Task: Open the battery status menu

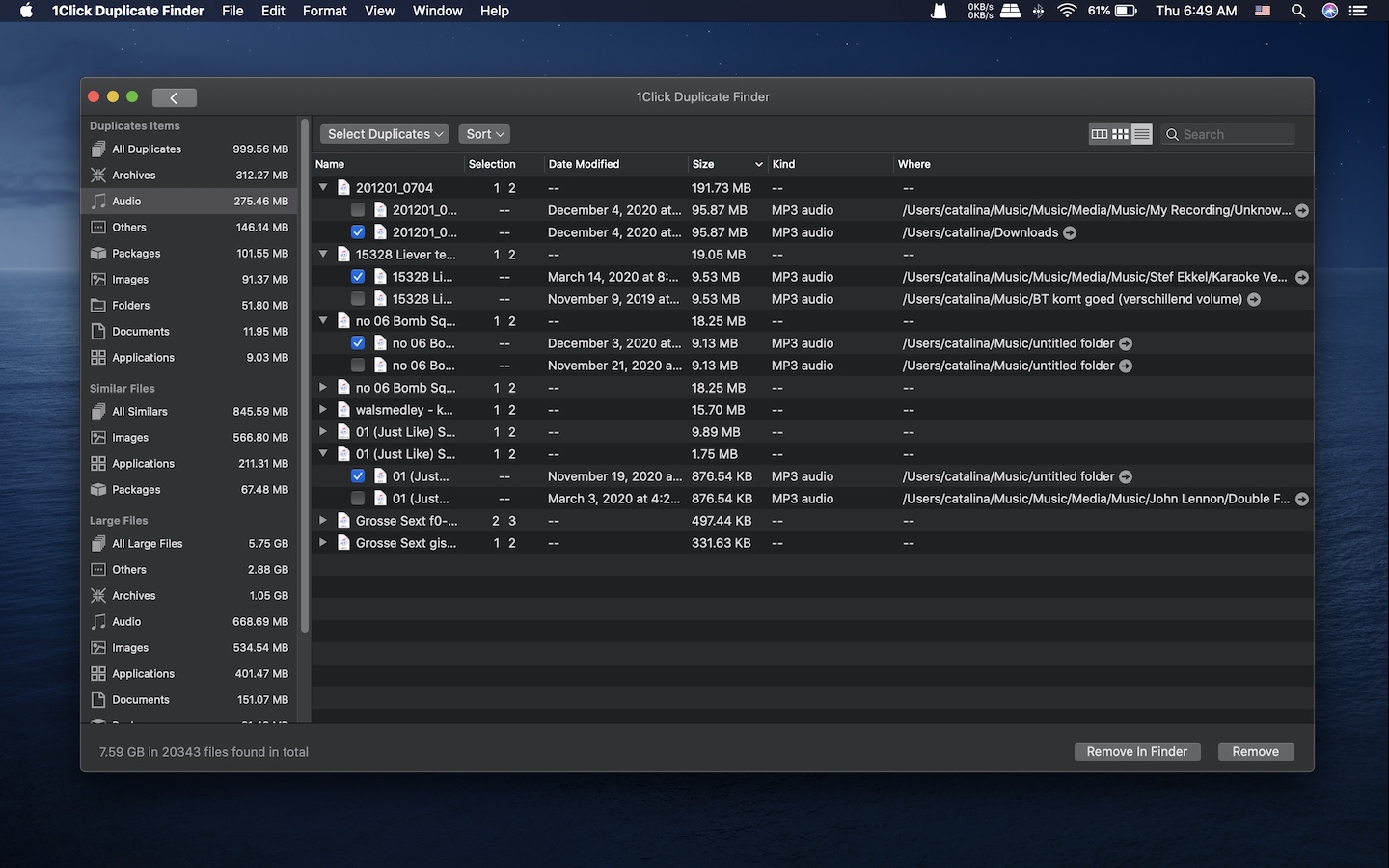Action: tap(1127, 11)
